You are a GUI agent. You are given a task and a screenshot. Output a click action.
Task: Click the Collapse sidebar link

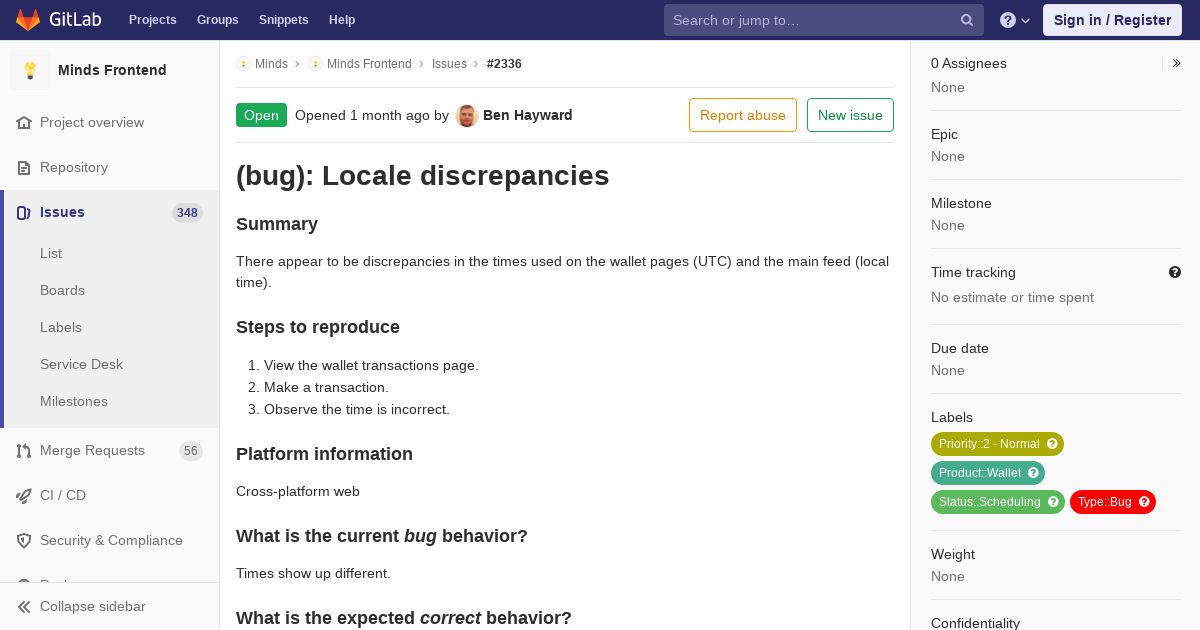pyautogui.click(x=110, y=606)
